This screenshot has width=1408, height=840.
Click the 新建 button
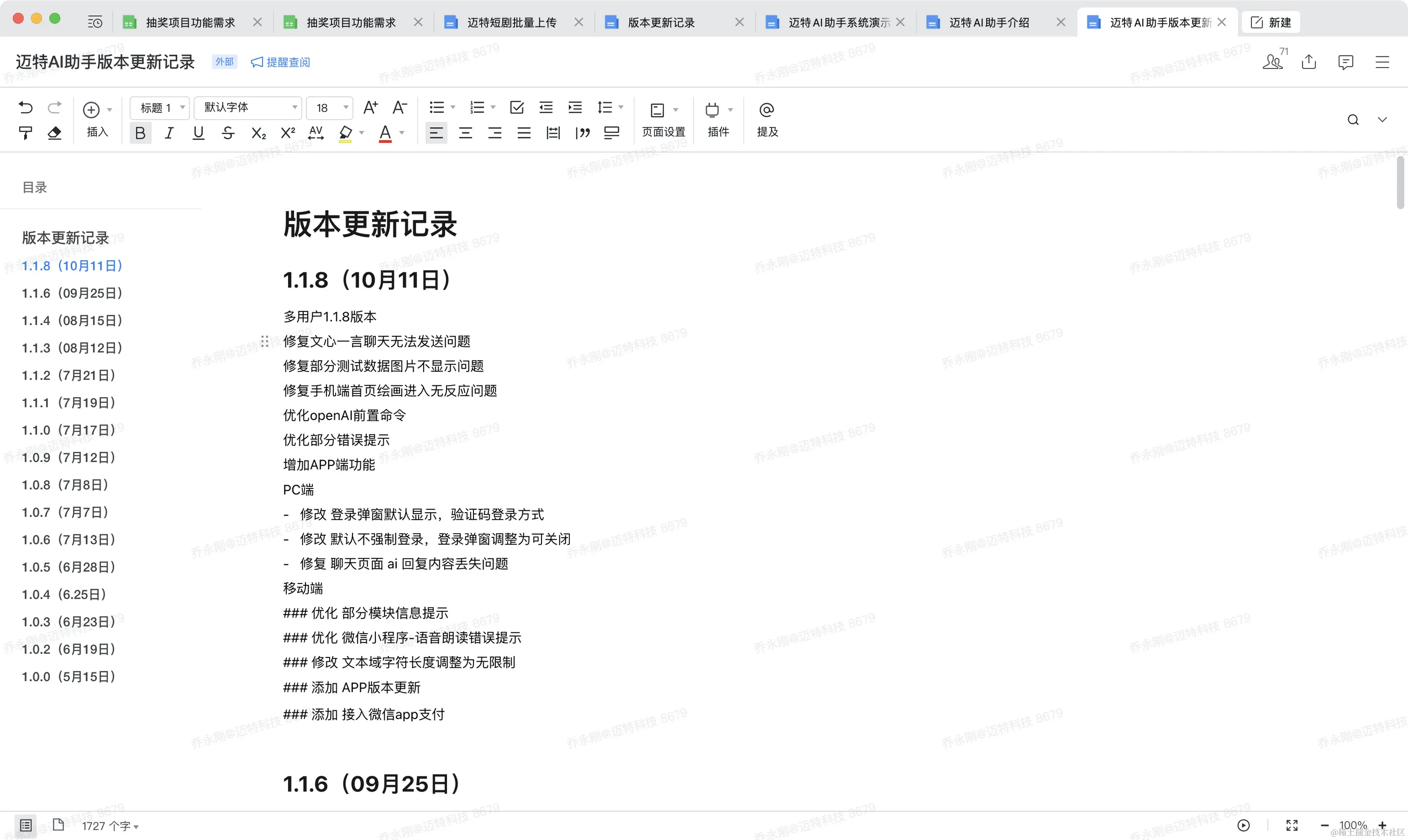(1271, 23)
